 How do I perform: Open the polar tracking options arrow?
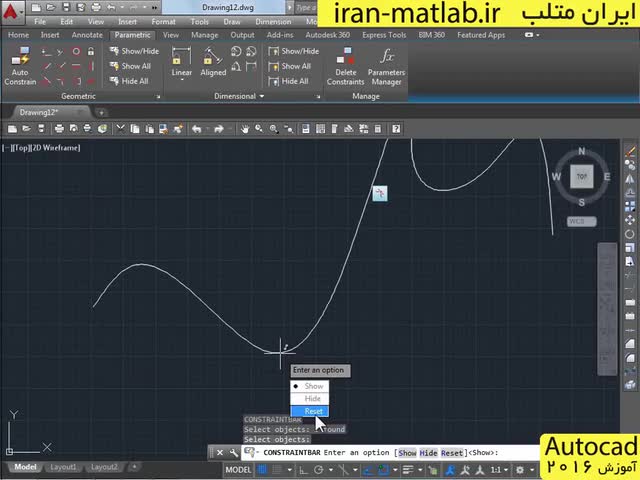330,470
